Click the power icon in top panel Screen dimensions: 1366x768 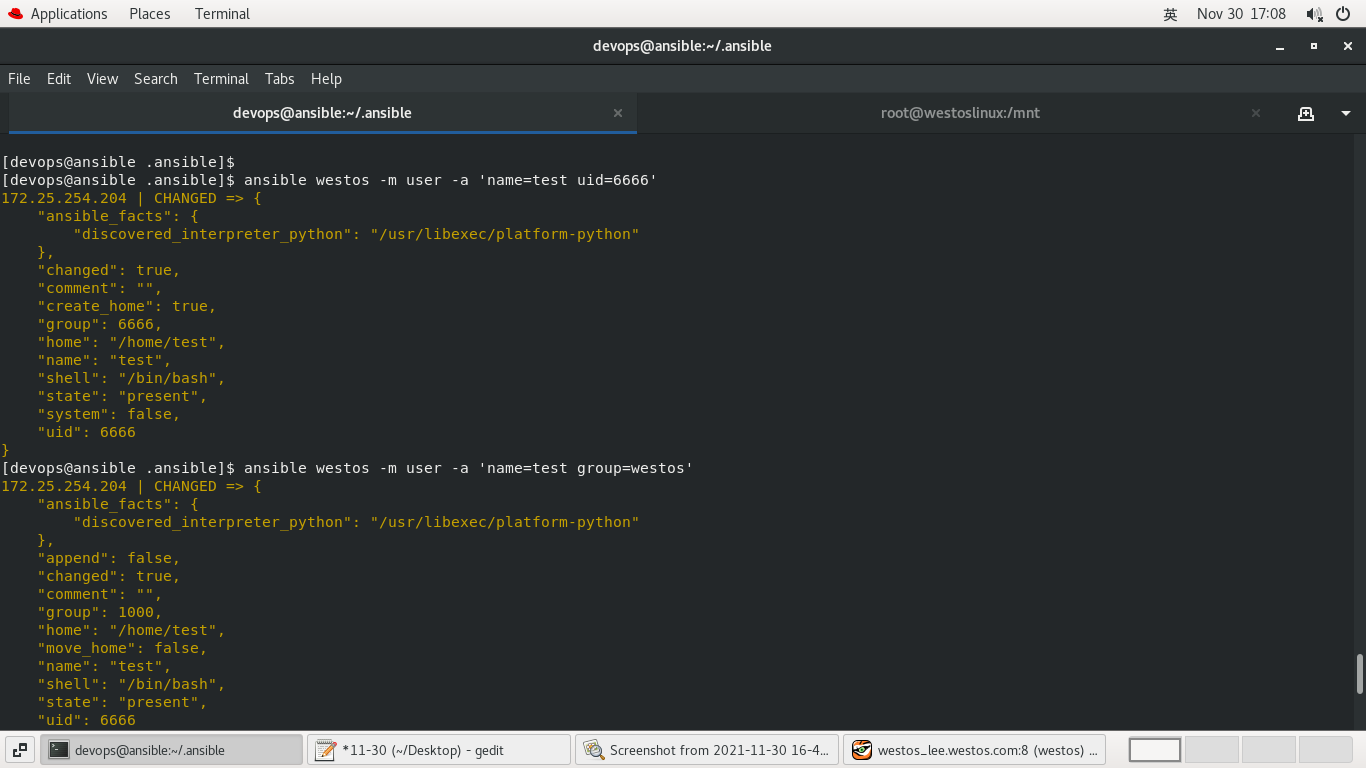tap(1343, 14)
